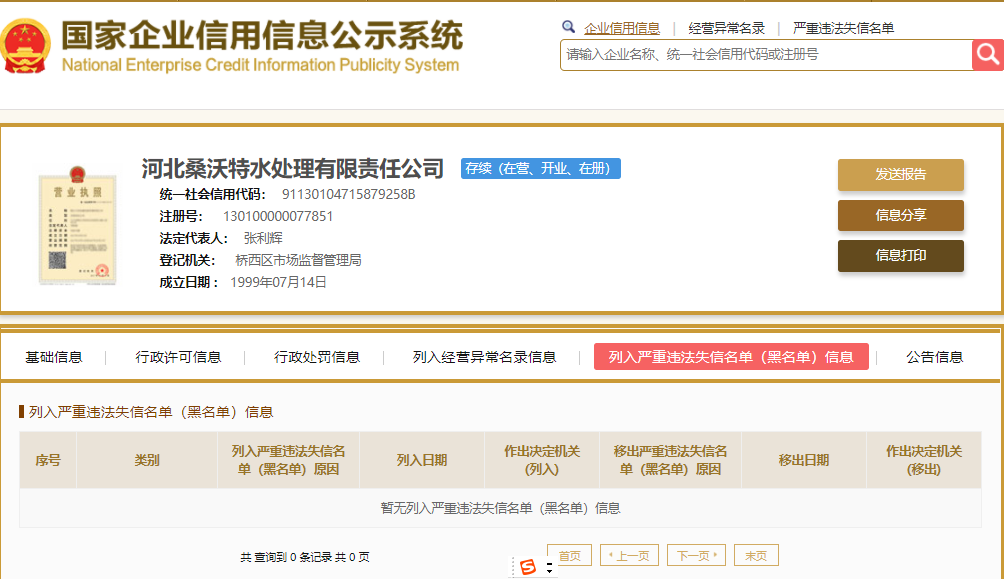Image resolution: width=1004 pixels, height=579 pixels.
Task: Click the 下一页 next page button
Action: point(697,555)
